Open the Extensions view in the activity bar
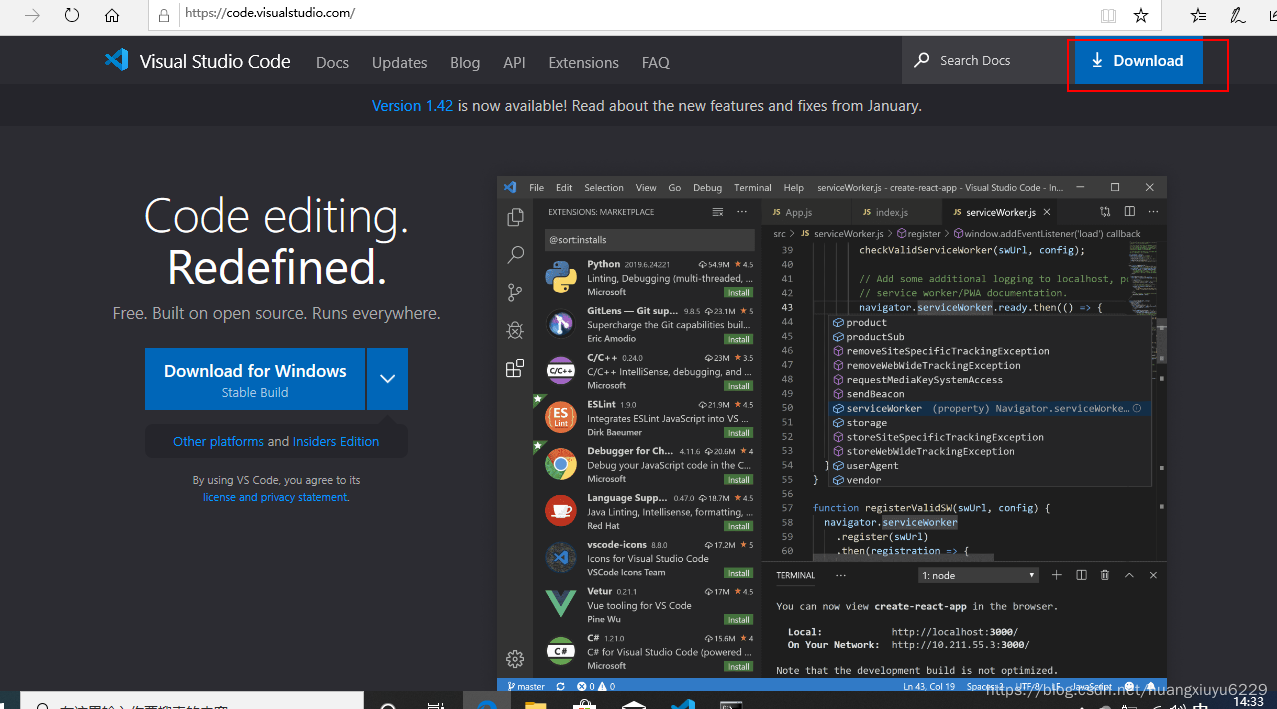Image resolution: width=1277 pixels, height=709 pixels. 515,368
